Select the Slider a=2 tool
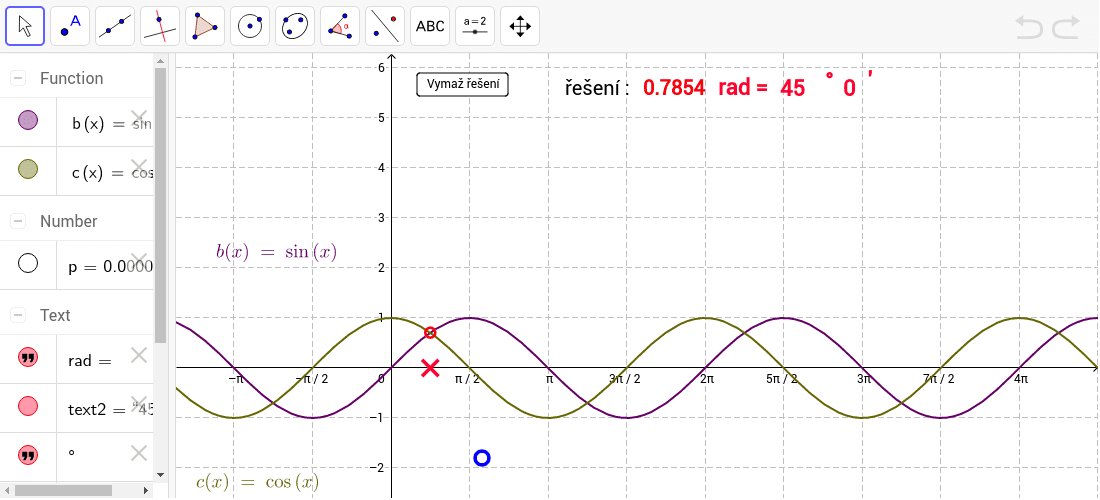The width and height of the screenshot is (1100, 500). coord(475,26)
